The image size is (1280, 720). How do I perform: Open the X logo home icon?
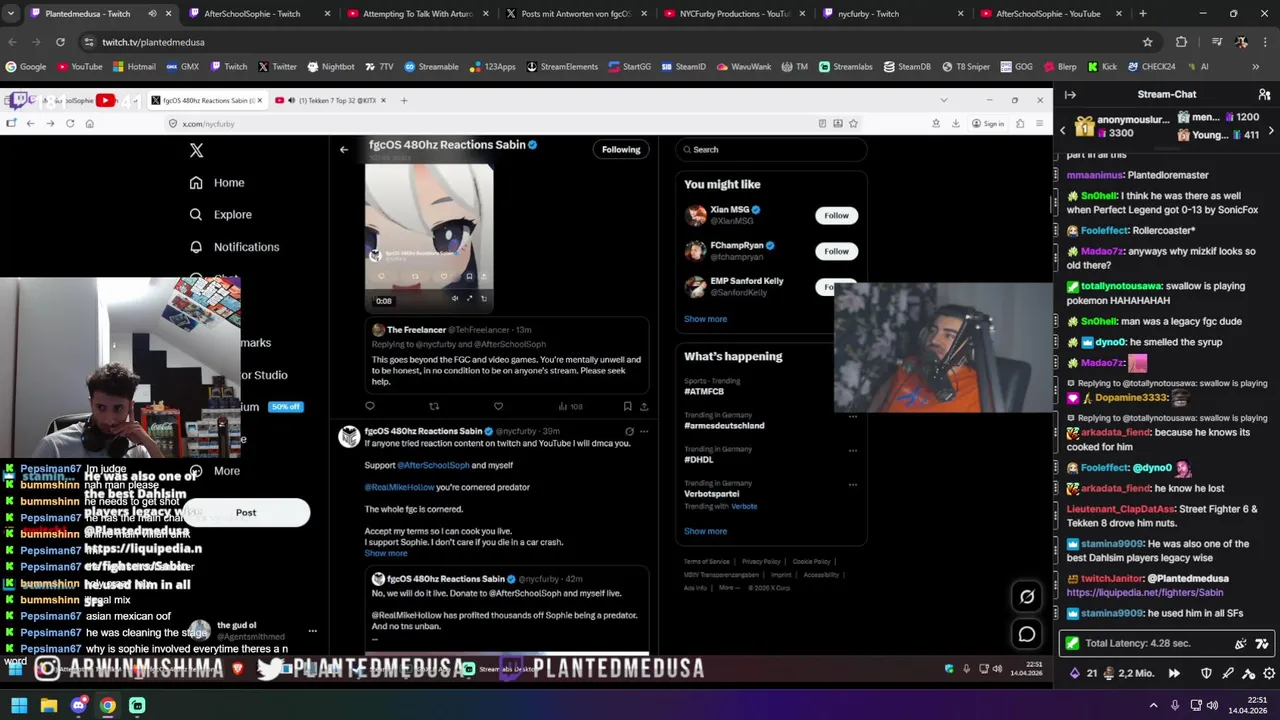[196, 150]
